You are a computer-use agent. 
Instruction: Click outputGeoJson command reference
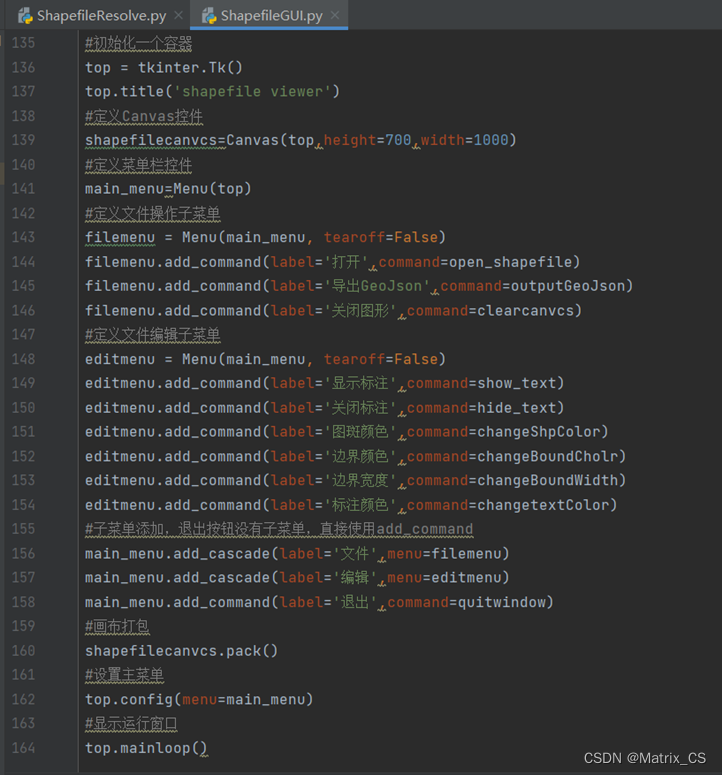click(568, 286)
